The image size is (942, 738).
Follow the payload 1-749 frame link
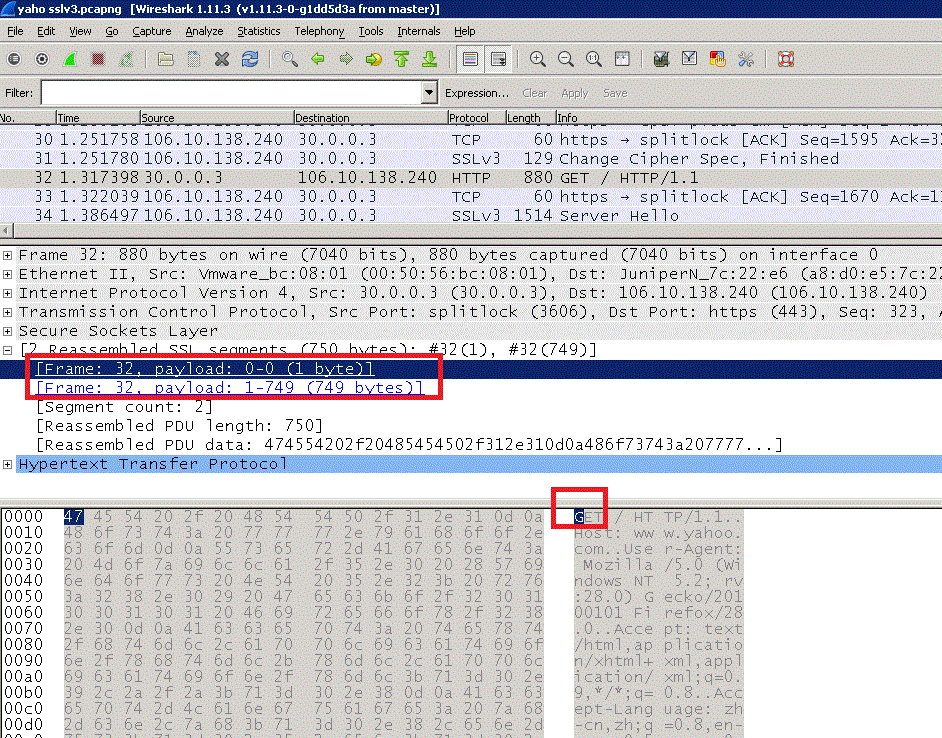229,388
